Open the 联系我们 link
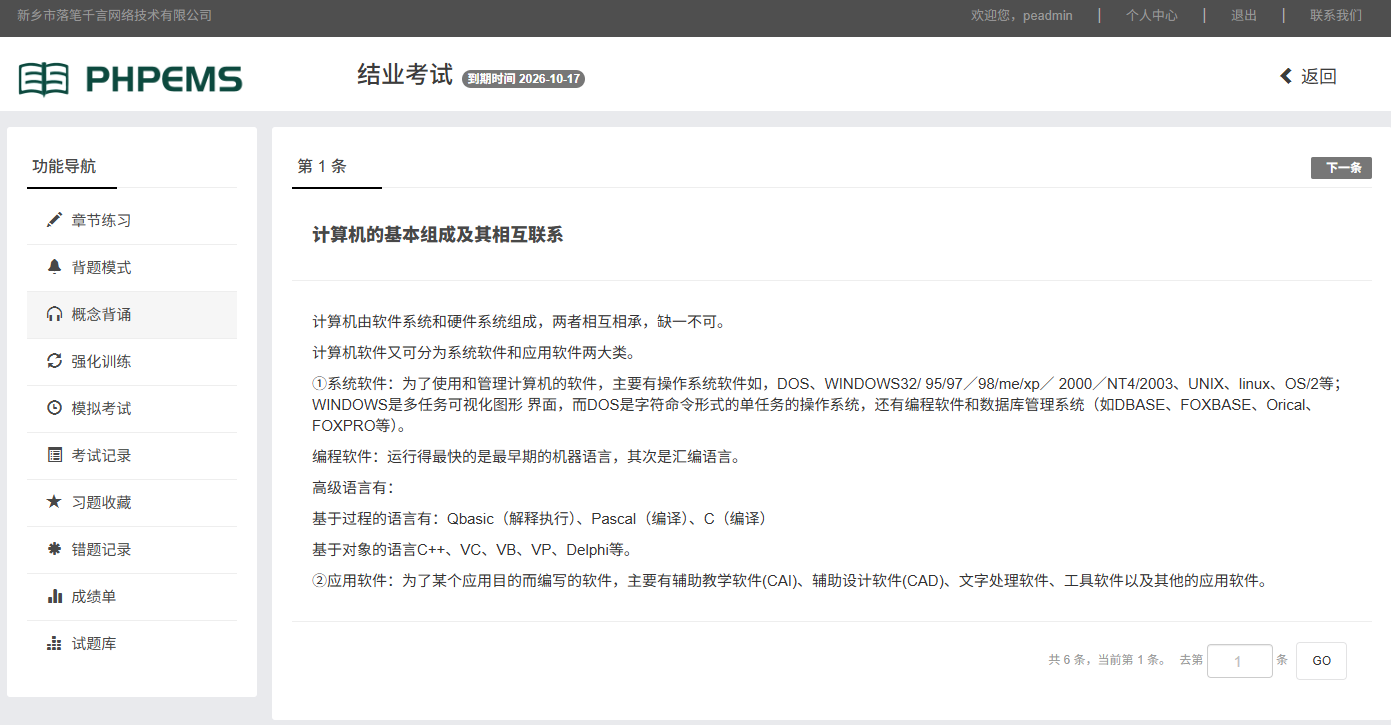Viewport: 1391px width, 725px height. 1336,16
